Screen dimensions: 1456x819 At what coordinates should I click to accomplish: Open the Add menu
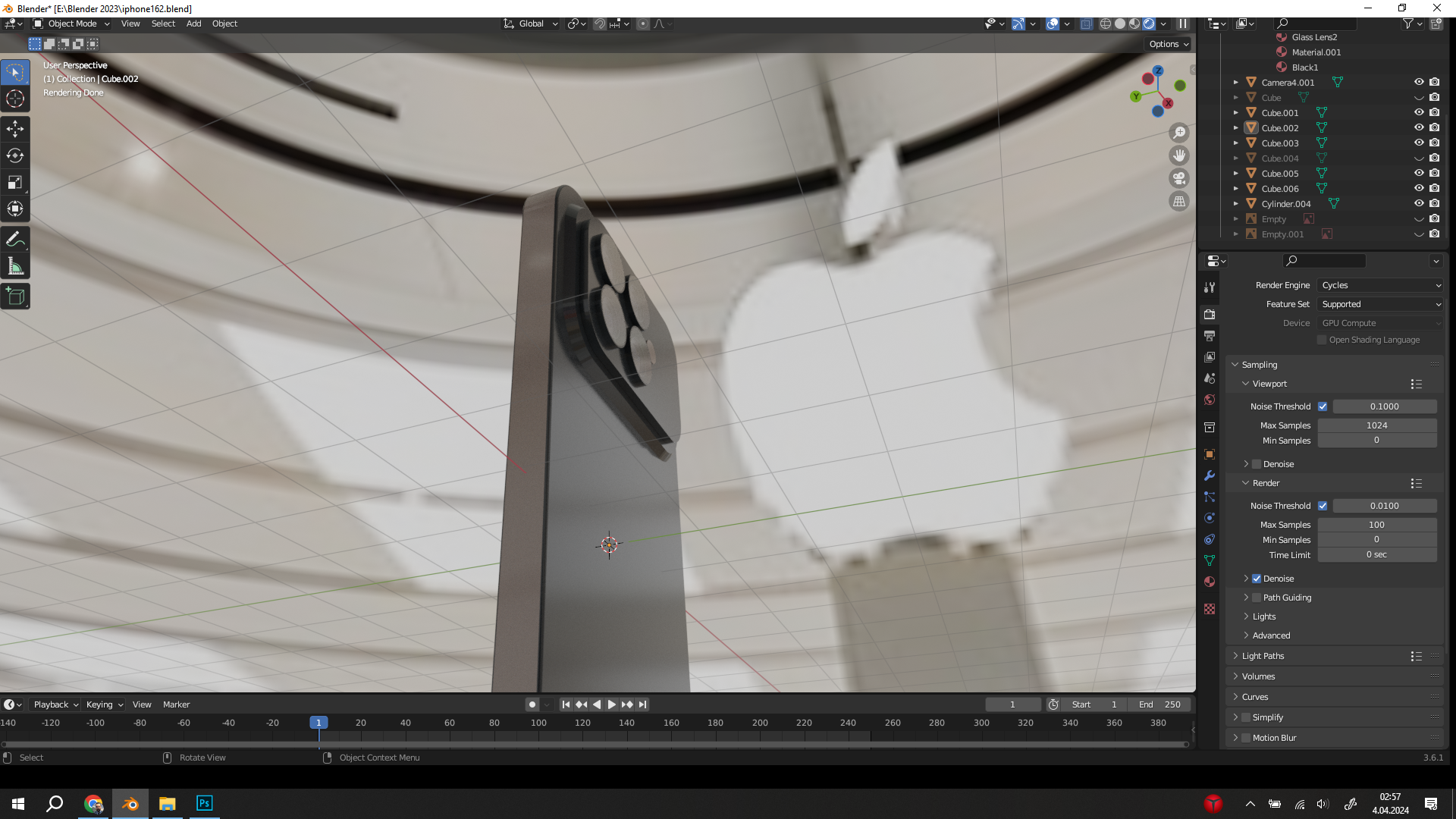click(193, 24)
